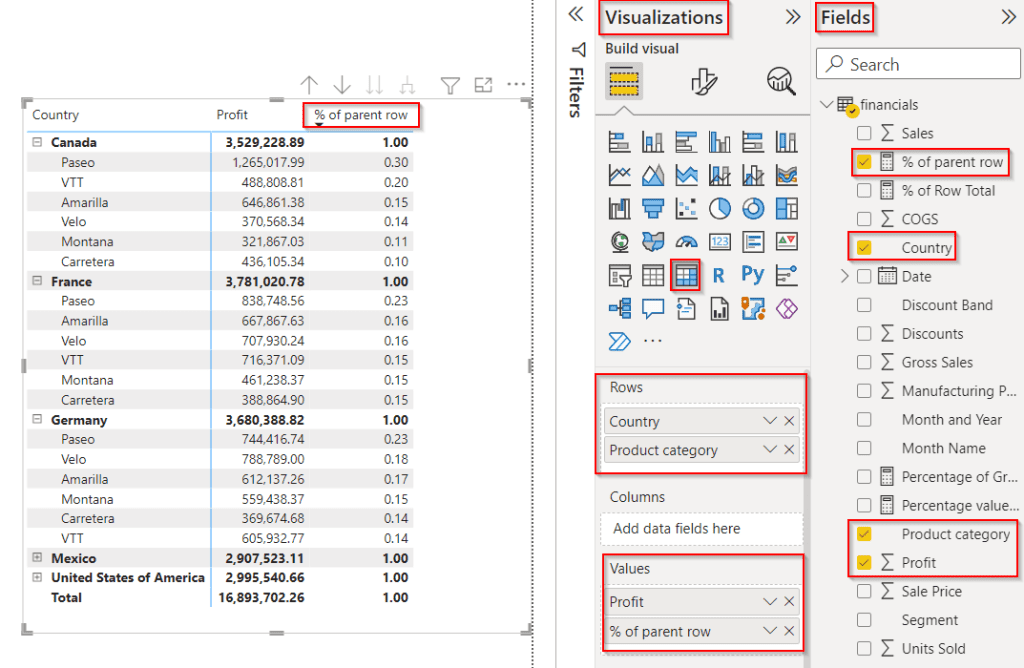
Task: Collapse the Visualizations pane chevron
Action: click(792, 17)
